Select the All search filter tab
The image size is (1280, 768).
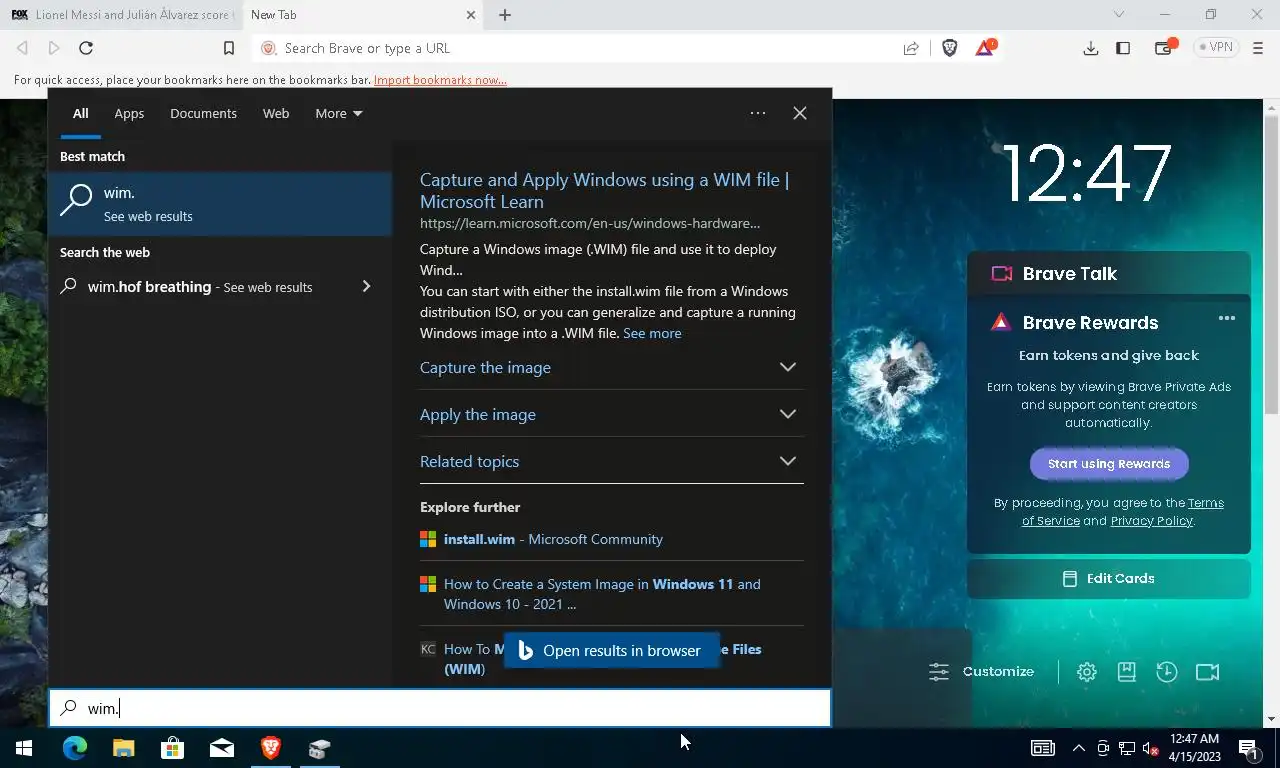point(80,113)
